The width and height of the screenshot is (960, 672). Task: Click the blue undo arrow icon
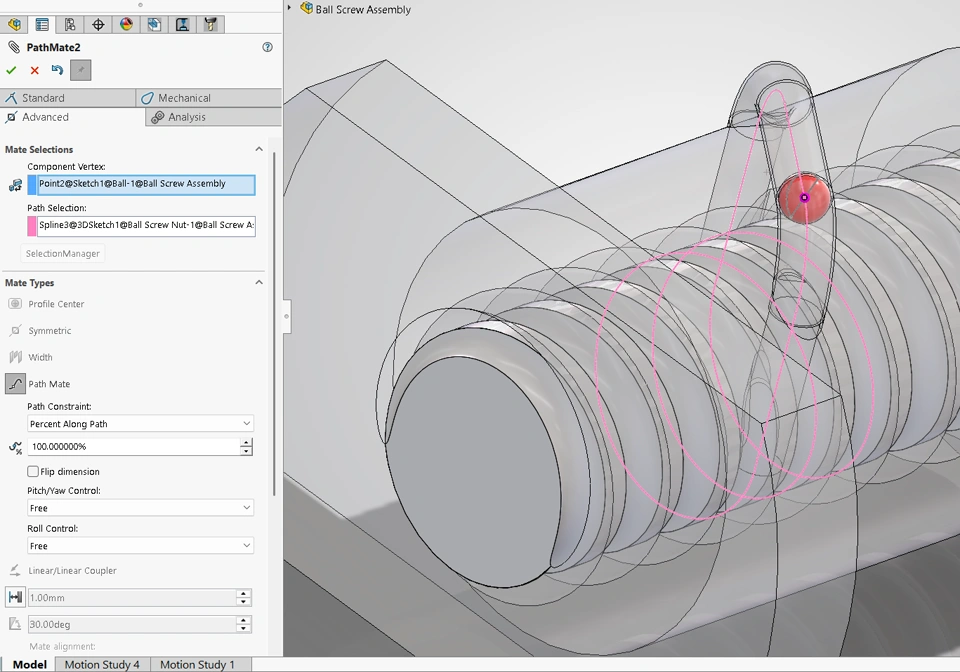point(57,70)
